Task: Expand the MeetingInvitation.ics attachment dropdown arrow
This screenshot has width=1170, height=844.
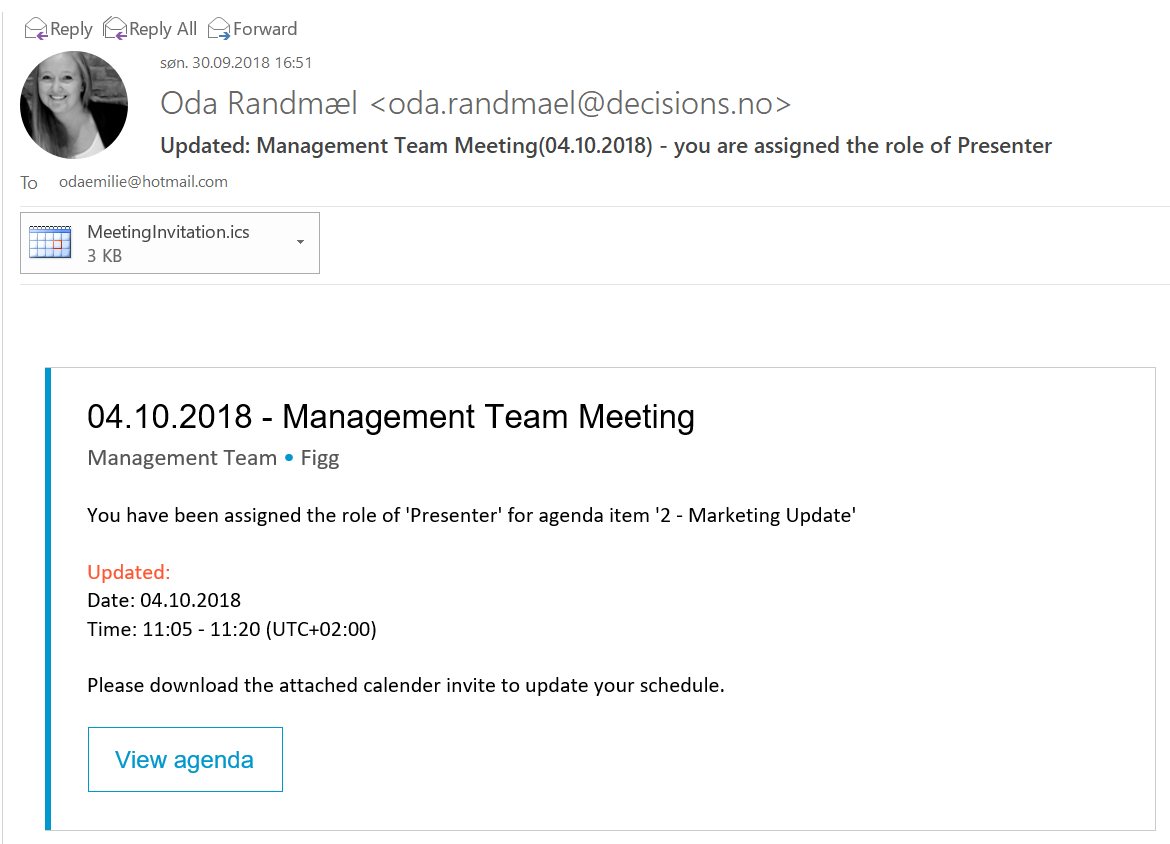Action: coord(300,242)
